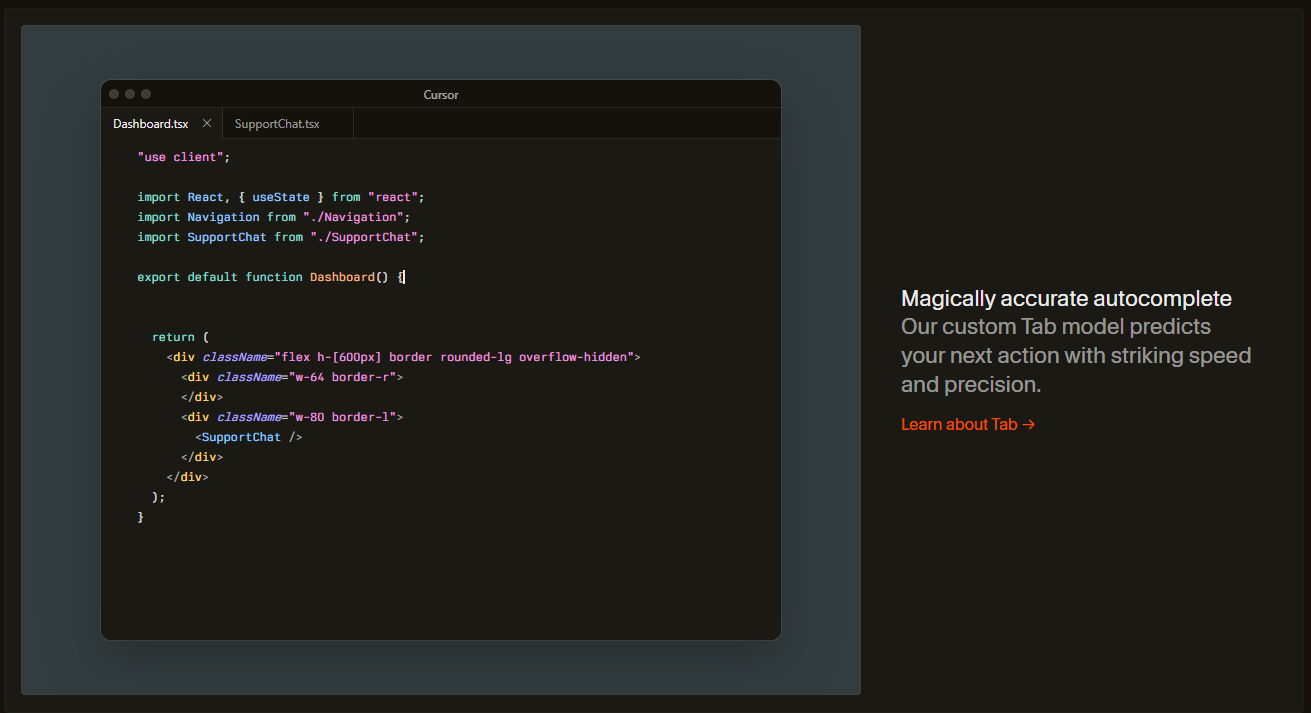Click the import React useState line

pos(281,197)
